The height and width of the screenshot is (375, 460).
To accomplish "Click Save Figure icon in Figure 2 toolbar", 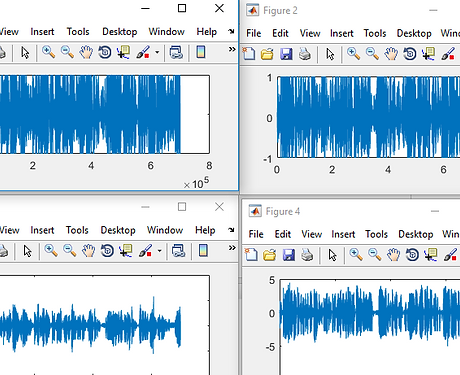I will (x=286, y=54).
